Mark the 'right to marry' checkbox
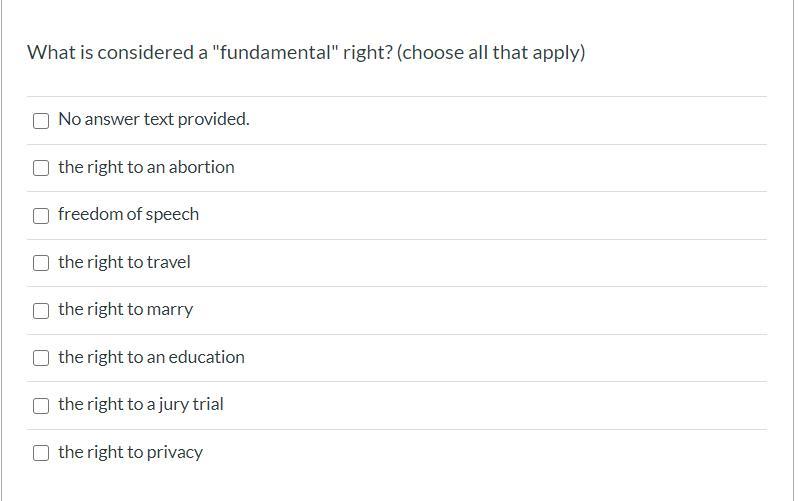Viewport: 798px width, 501px height. point(41,311)
